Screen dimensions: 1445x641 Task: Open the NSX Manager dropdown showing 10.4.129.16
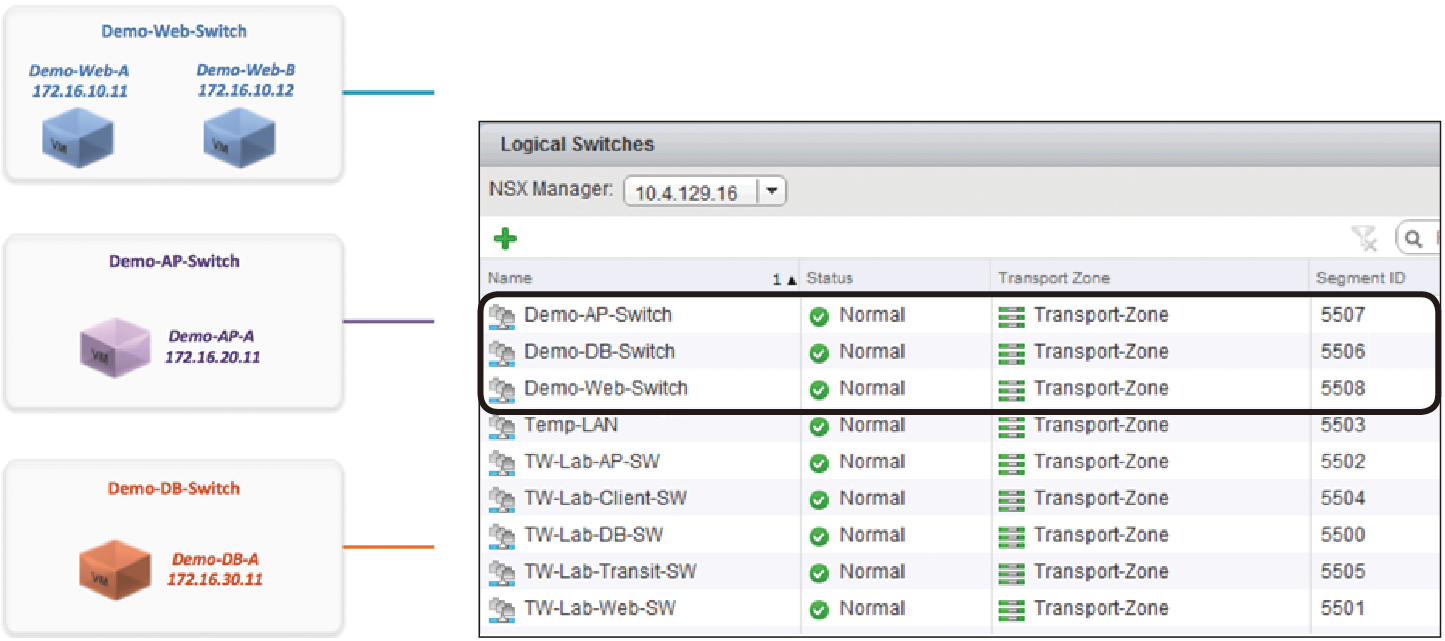point(705,192)
